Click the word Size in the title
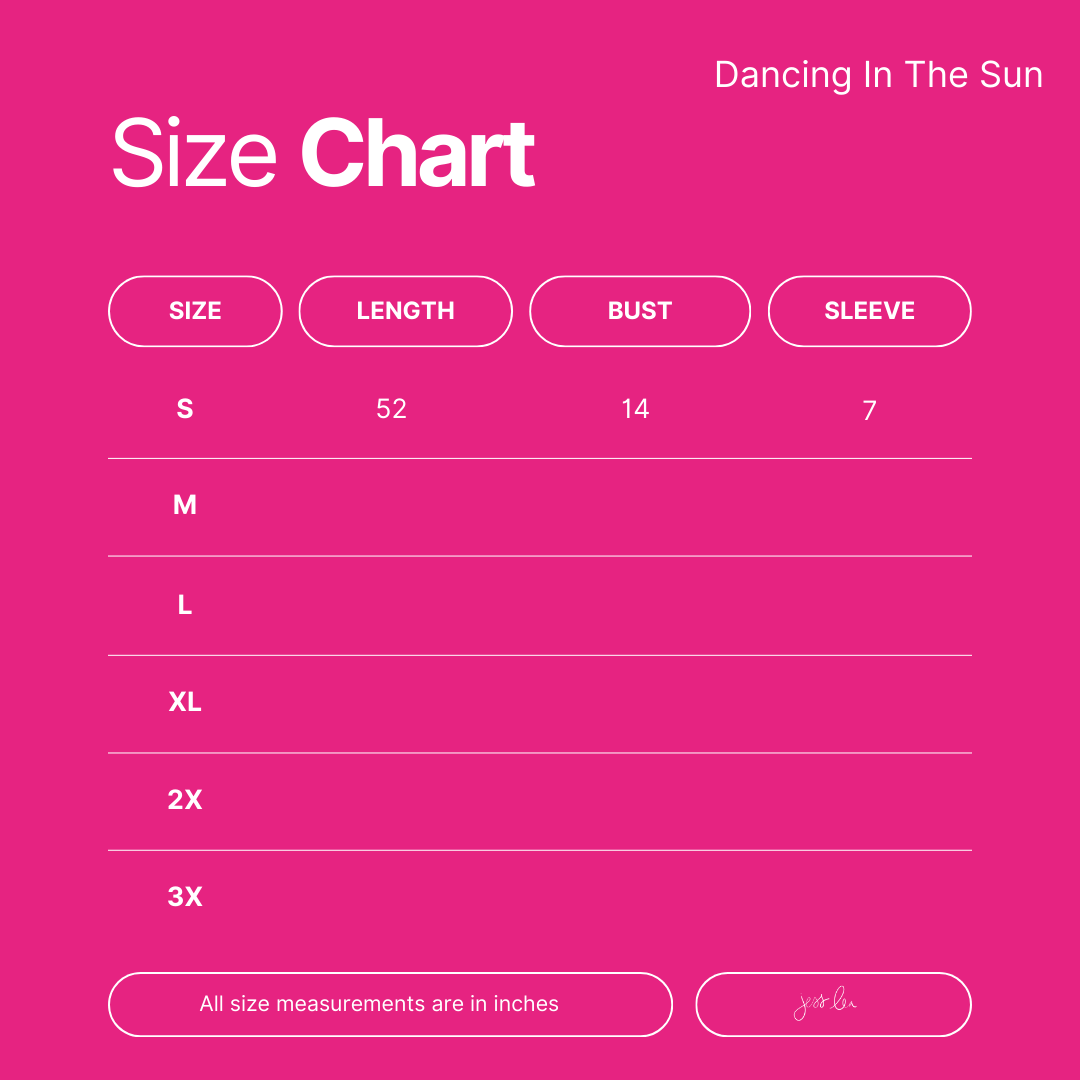 point(194,154)
